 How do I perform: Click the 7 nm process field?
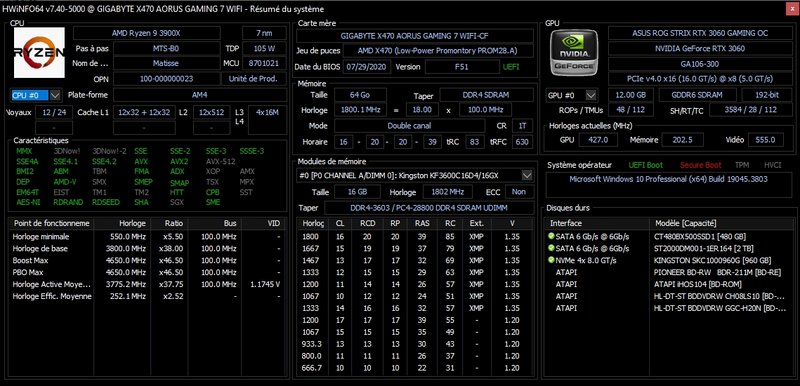[264, 33]
